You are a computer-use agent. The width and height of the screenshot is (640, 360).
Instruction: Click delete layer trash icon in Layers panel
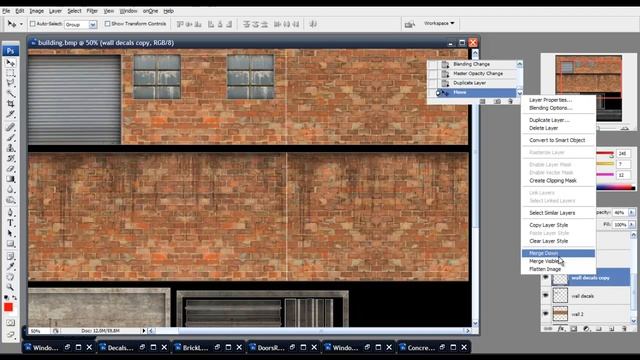pyautogui.click(x=624, y=329)
